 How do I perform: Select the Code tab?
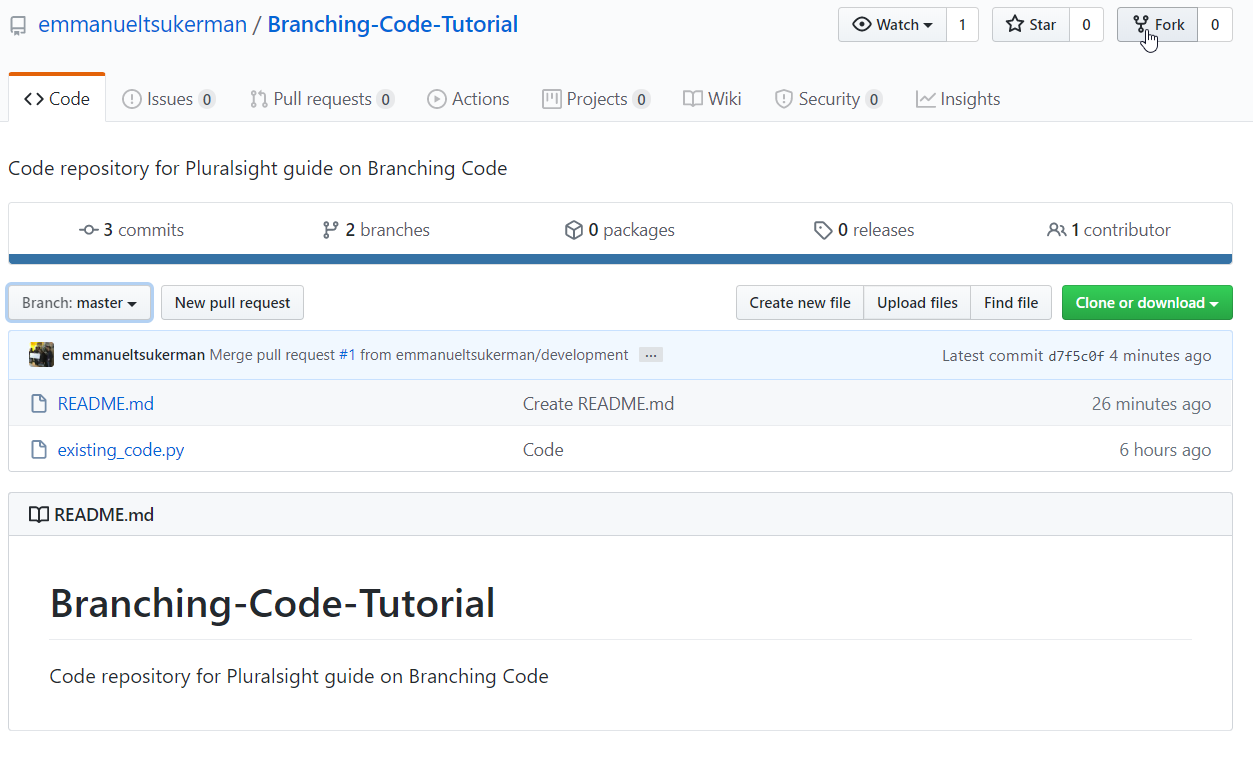57,99
